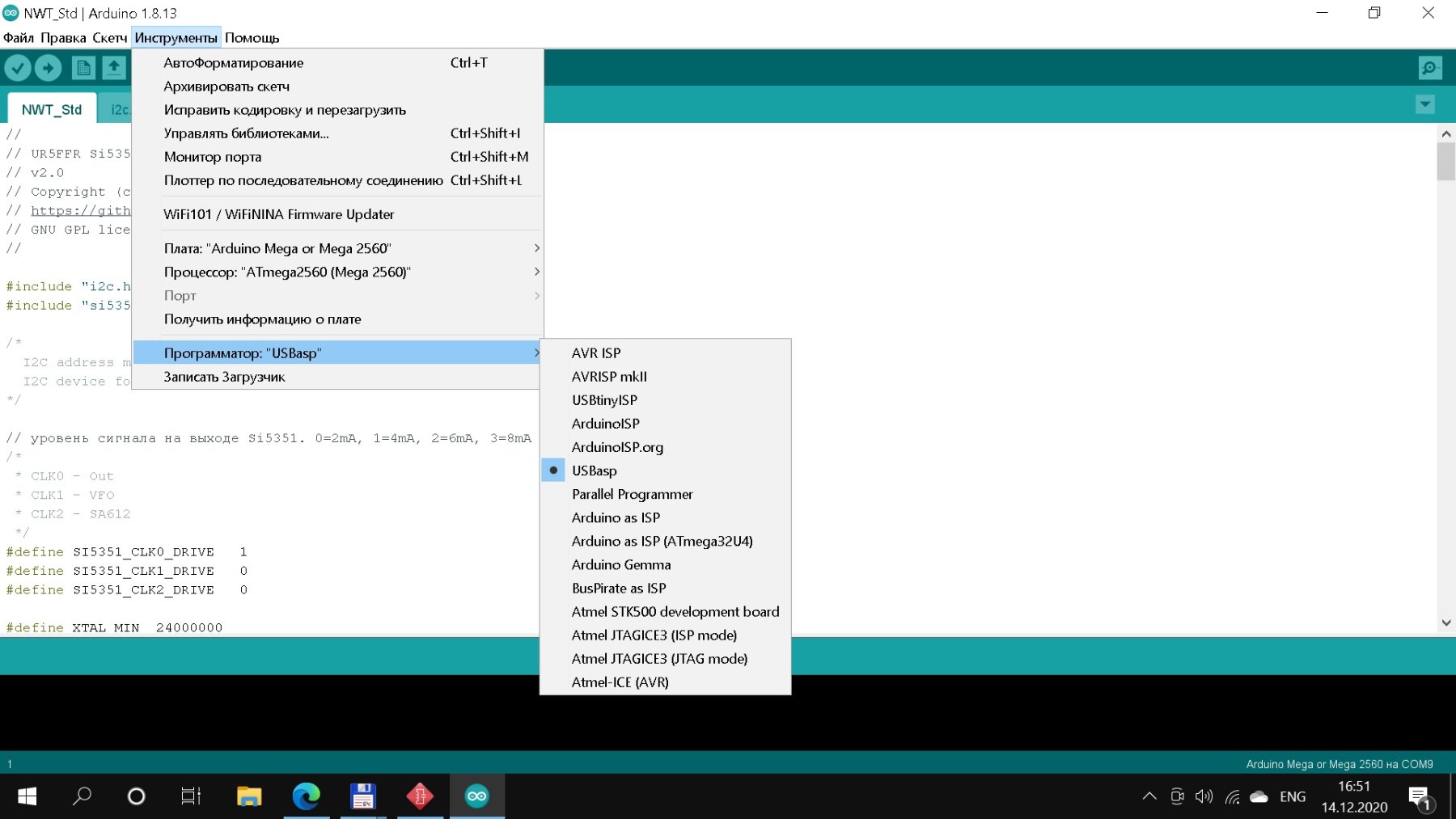Select BusPirate as ISP
The image size is (1456, 819).
pos(665,588)
